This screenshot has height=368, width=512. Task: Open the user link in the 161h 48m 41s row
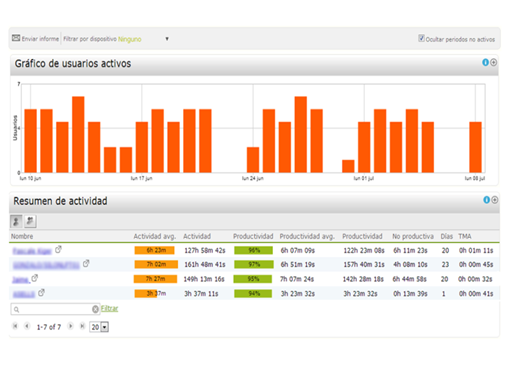pyautogui.click(x=46, y=265)
